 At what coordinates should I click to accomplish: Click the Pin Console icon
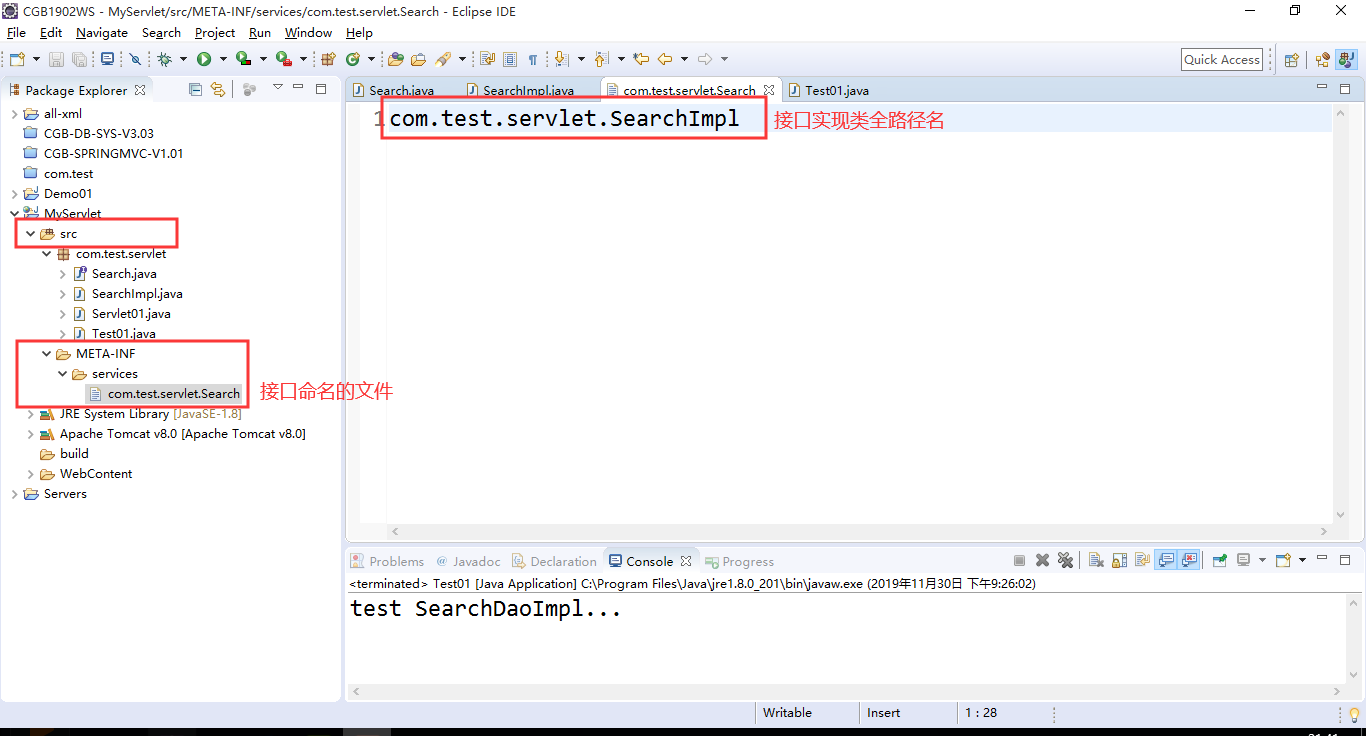(1220, 561)
